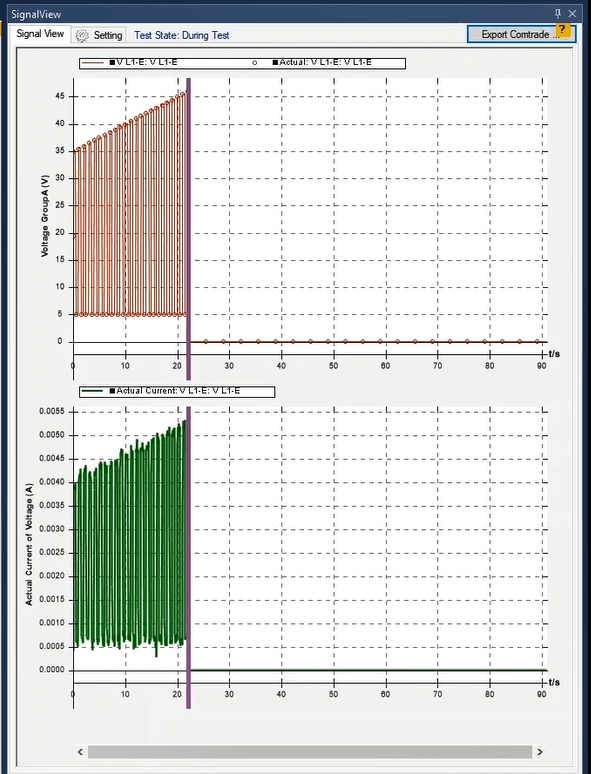Open the Setting tab gear icon
This screenshot has width=591, height=774.
point(82,36)
